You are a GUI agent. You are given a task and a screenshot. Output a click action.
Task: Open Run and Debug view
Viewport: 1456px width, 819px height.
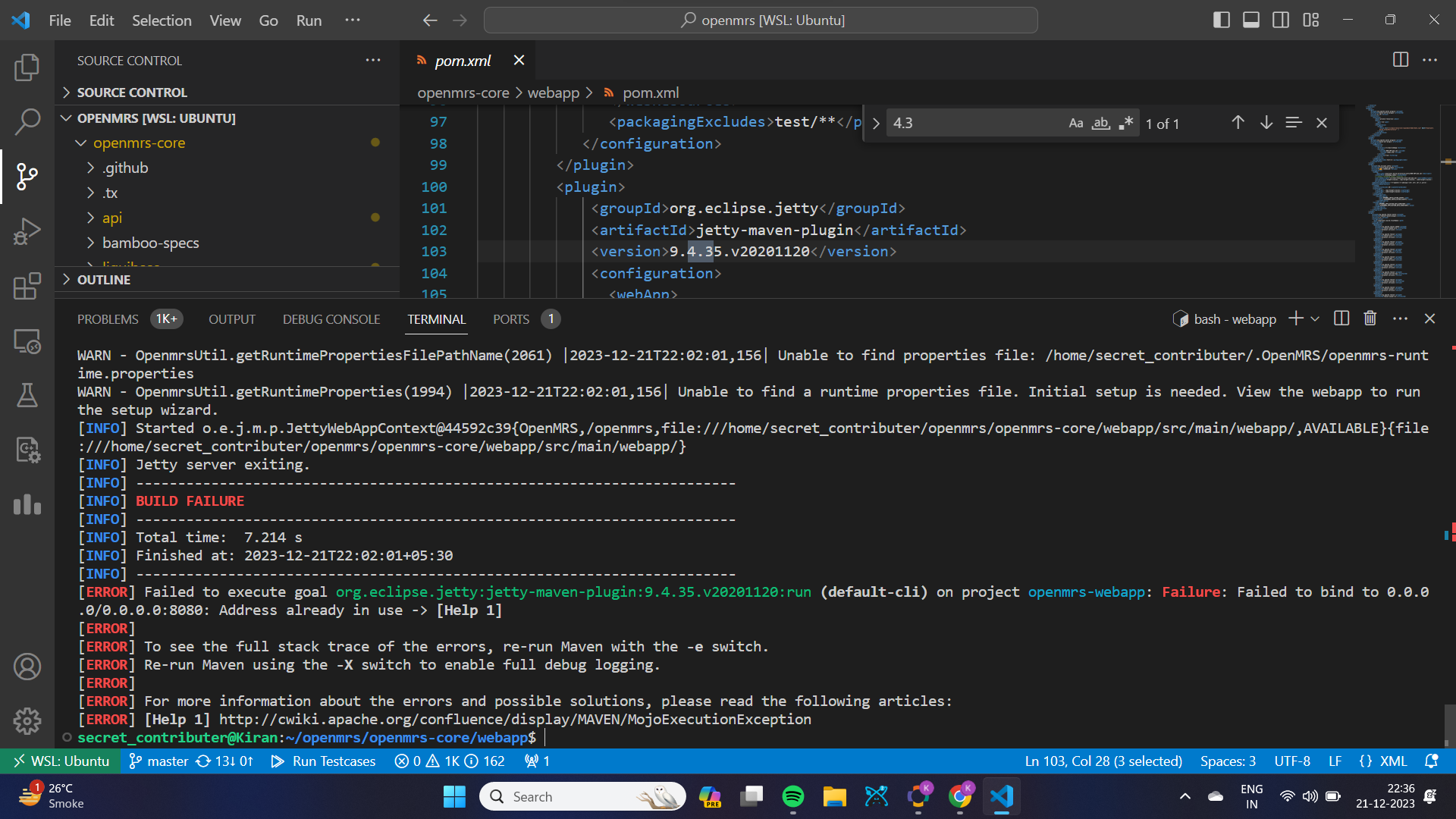pyautogui.click(x=27, y=231)
